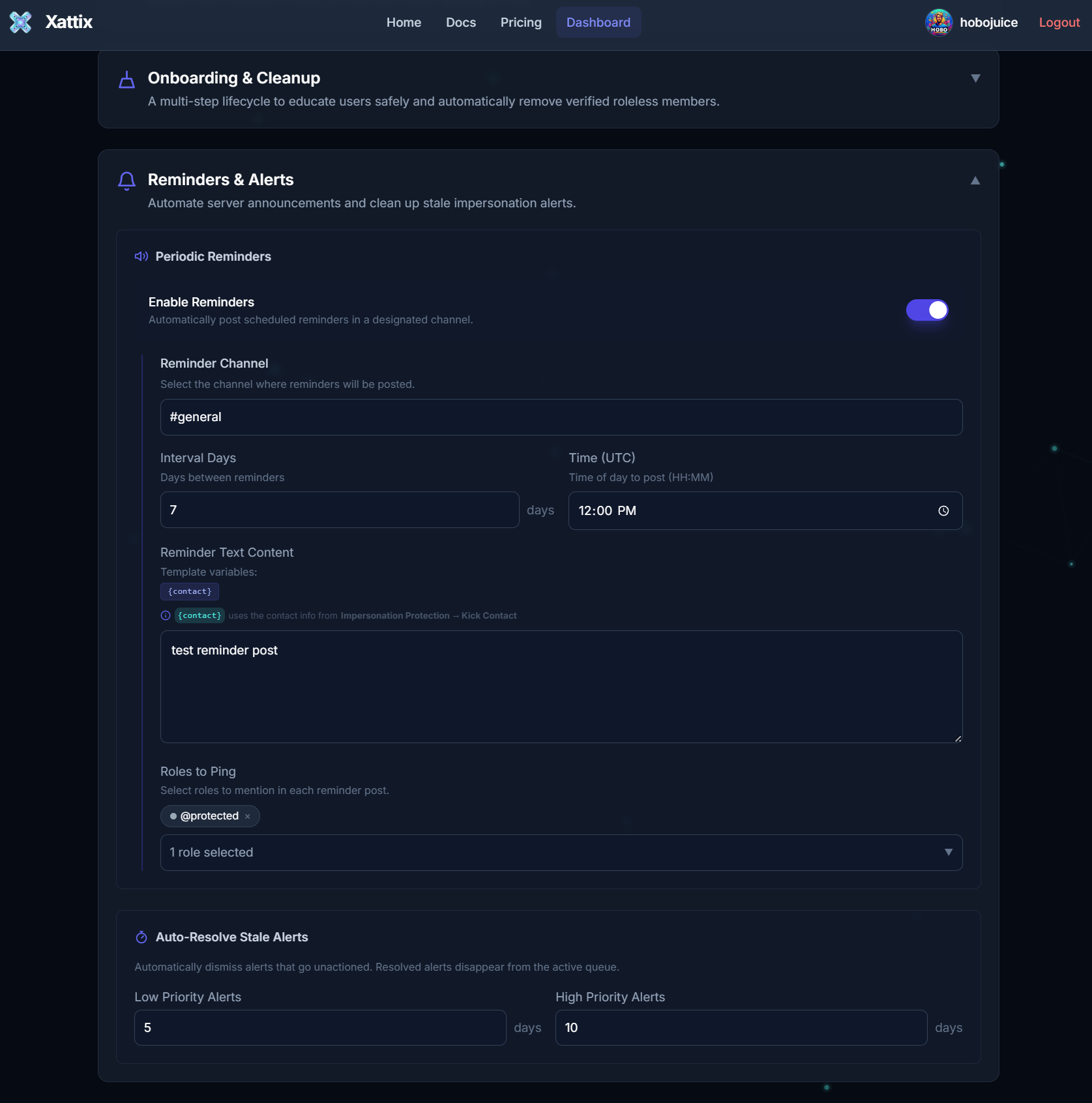Select the Dashboard nav item
The height and width of the screenshot is (1103, 1092).
click(x=598, y=22)
